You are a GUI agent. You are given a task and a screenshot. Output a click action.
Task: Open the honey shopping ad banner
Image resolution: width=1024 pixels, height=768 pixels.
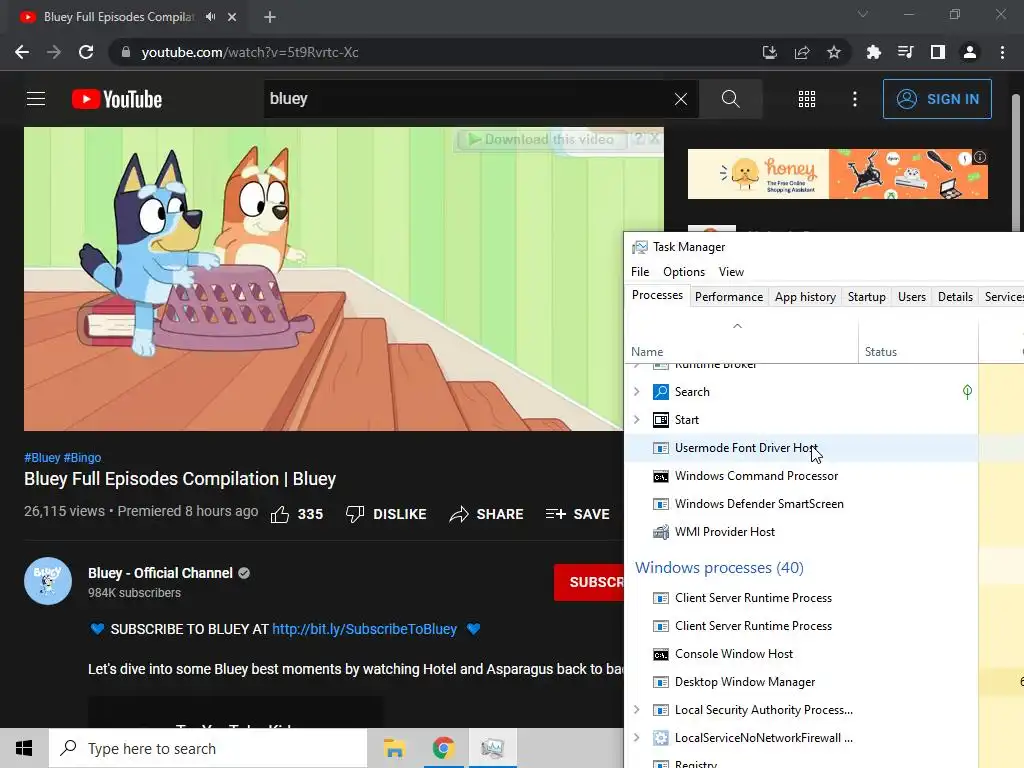[x=837, y=174]
